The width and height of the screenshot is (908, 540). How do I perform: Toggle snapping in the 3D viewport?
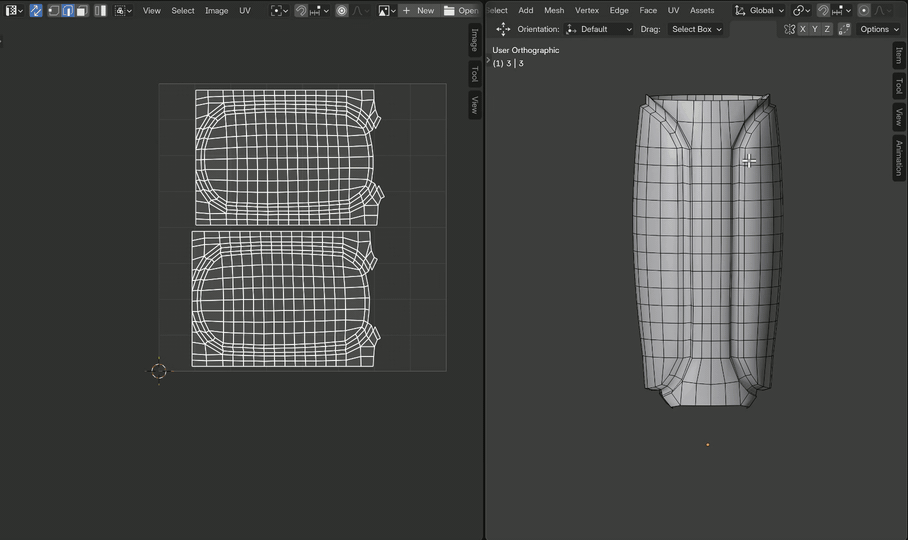click(823, 10)
